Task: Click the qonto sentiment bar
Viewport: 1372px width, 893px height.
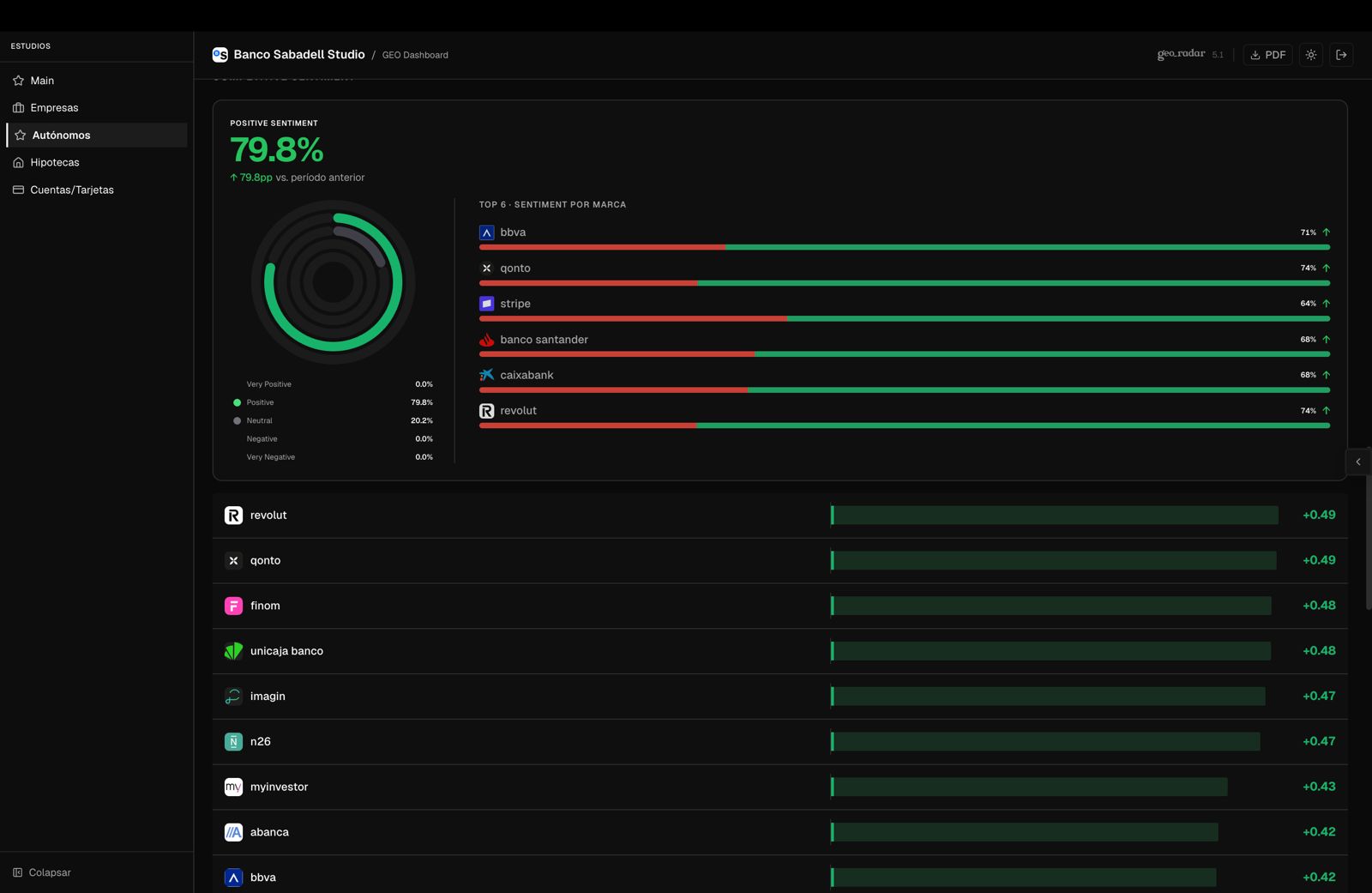Action: click(904, 283)
